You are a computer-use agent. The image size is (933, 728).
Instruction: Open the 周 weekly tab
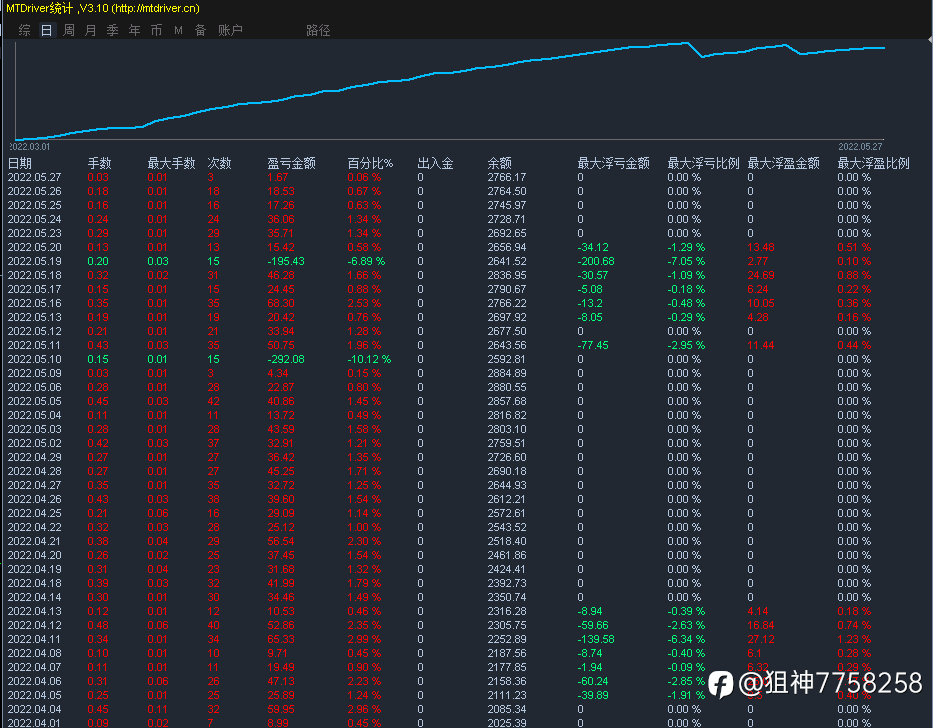[x=68, y=30]
